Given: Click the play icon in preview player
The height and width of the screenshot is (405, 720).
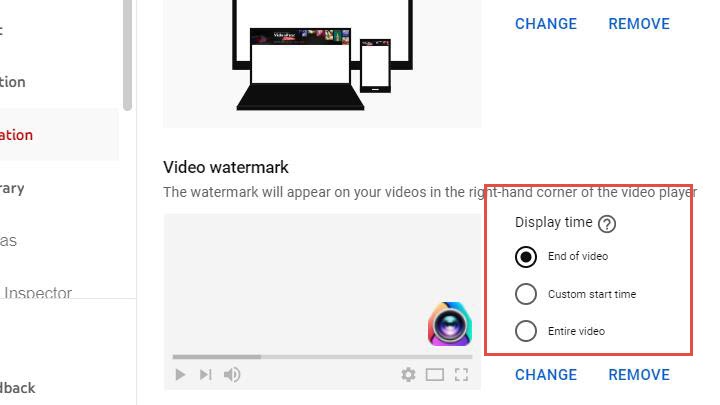Looking at the screenshot, I should click(x=180, y=375).
